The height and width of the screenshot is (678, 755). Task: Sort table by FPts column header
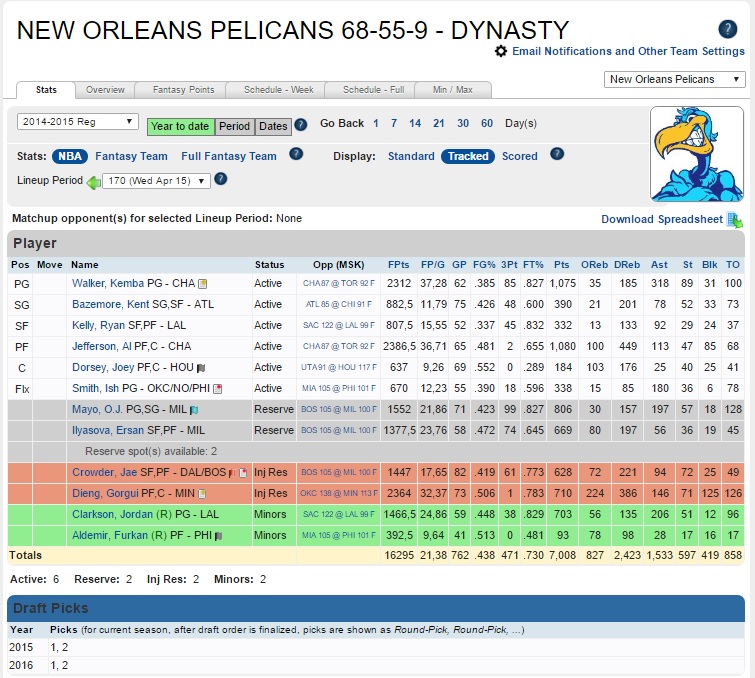click(x=399, y=265)
